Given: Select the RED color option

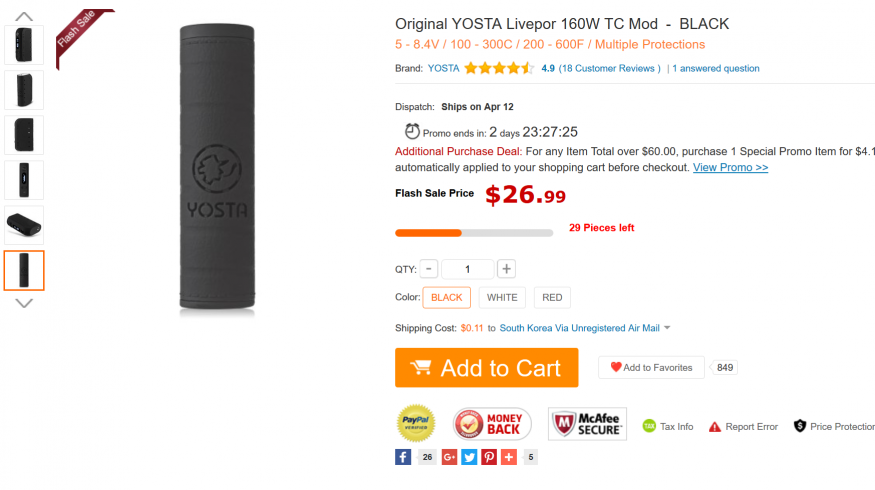Looking at the screenshot, I should (552, 297).
